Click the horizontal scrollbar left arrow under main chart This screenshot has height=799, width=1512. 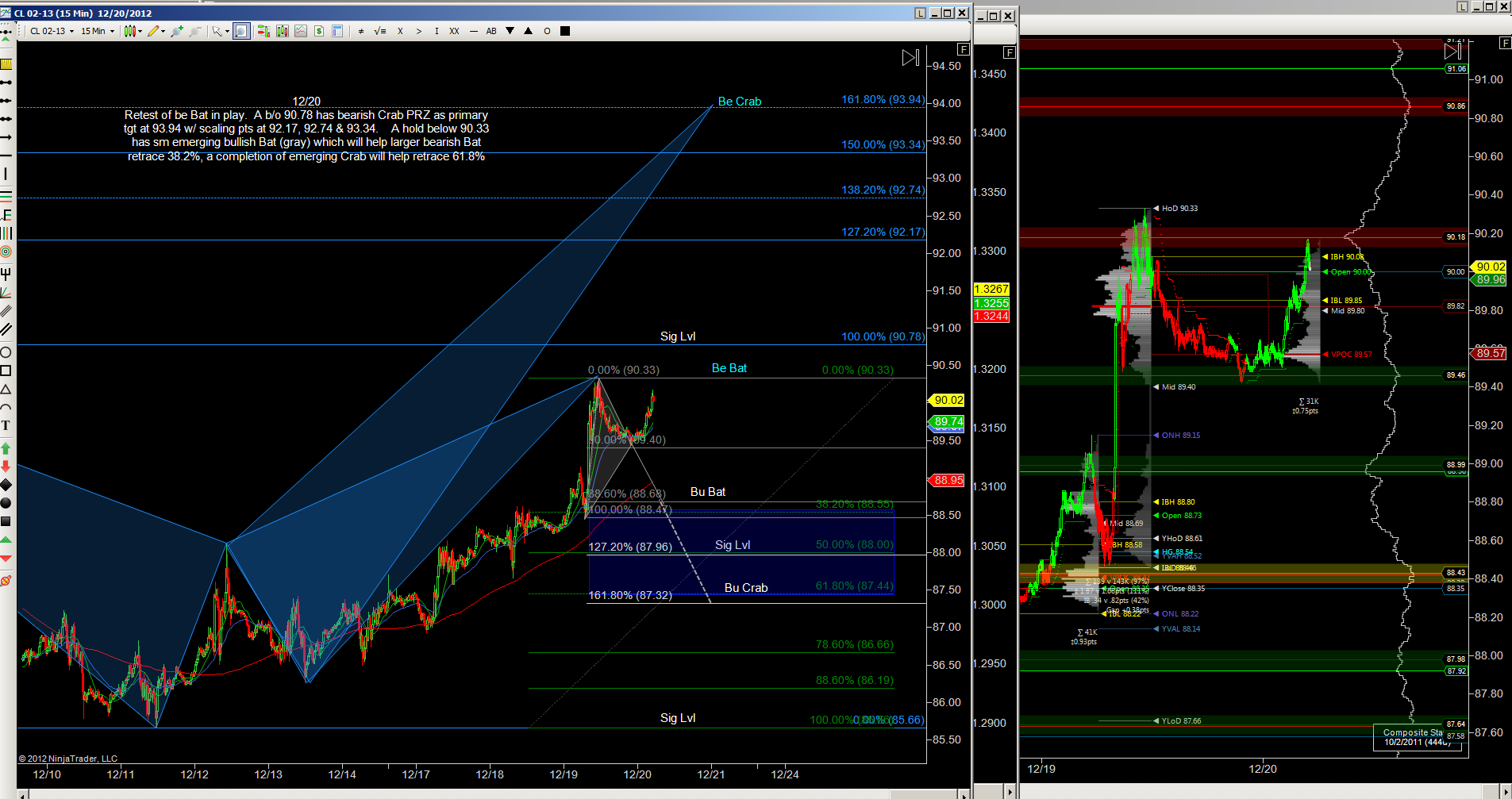[x=24, y=793]
